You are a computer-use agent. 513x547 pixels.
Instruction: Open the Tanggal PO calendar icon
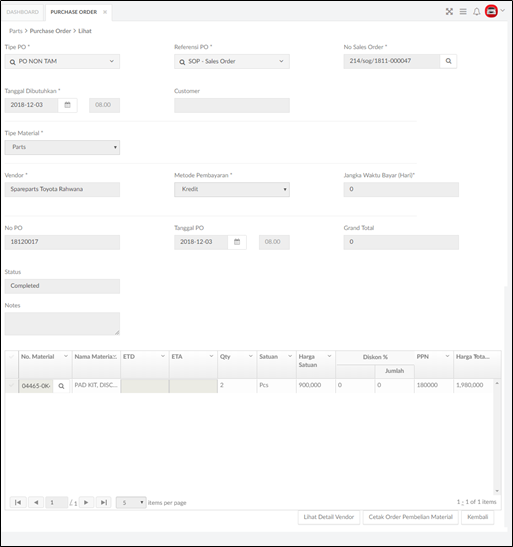[237, 242]
